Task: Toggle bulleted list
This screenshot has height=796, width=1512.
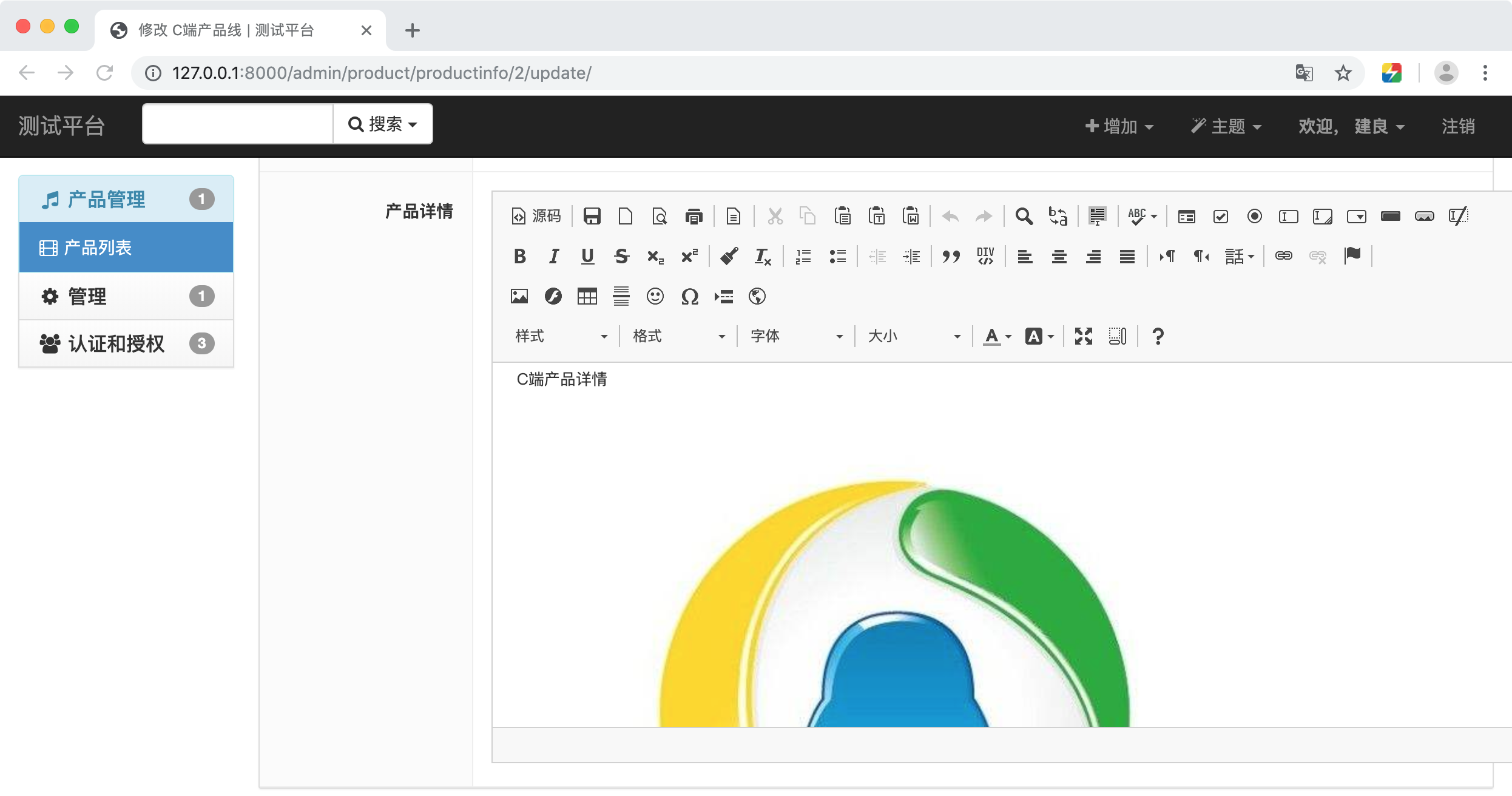Action: click(x=837, y=256)
